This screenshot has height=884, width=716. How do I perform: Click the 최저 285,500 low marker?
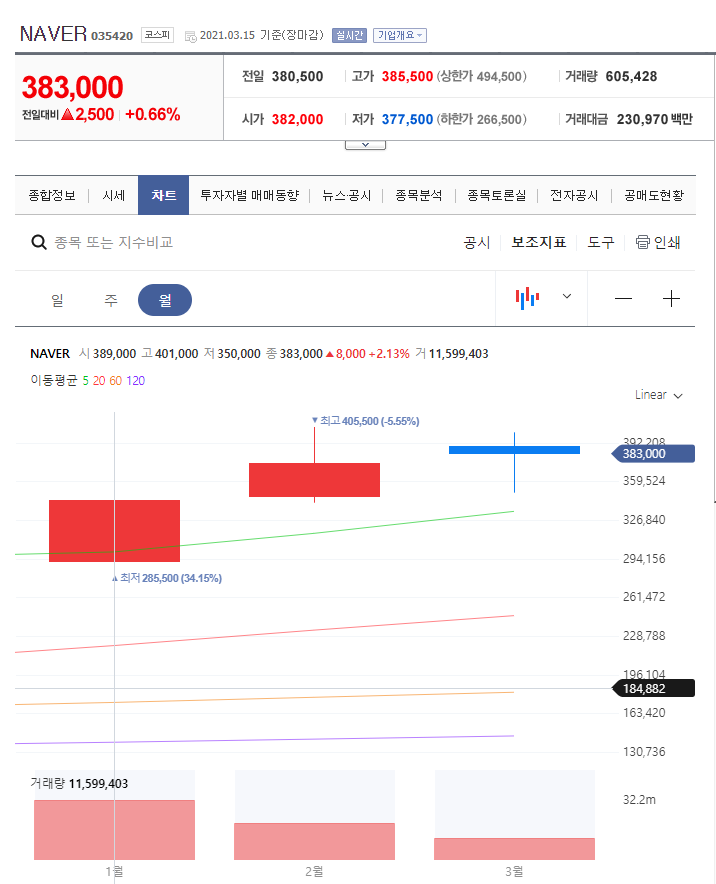(167, 578)
